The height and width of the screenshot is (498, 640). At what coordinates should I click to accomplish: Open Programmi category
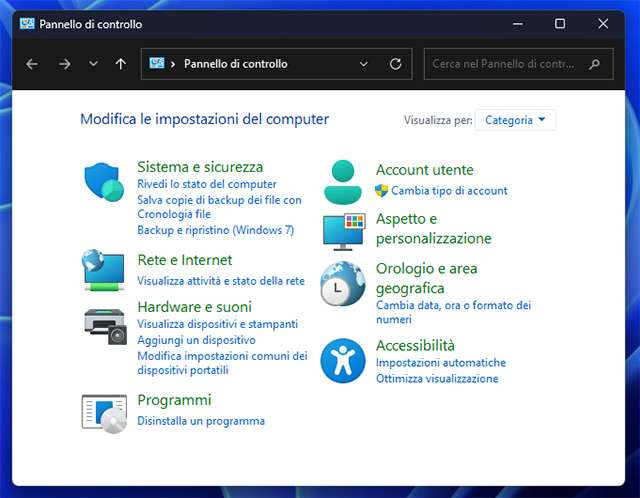[x=174, y=400]
